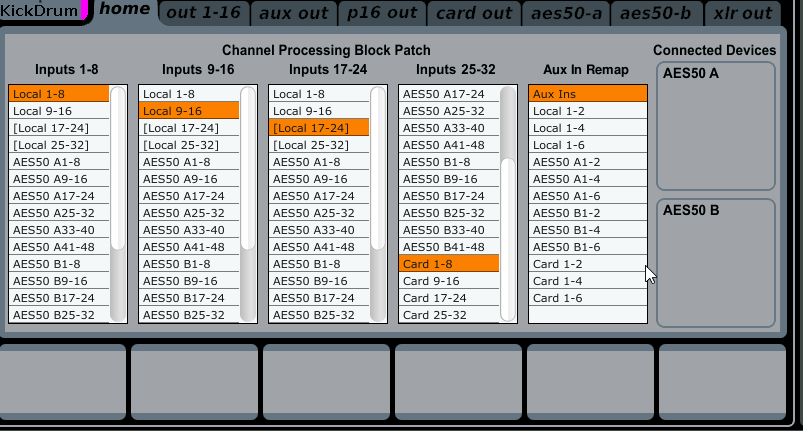This screenshot has width=803, height=431.
Task: Choose [Local 25-32] in Inputs 1-8 list
Action: [59, 145]
